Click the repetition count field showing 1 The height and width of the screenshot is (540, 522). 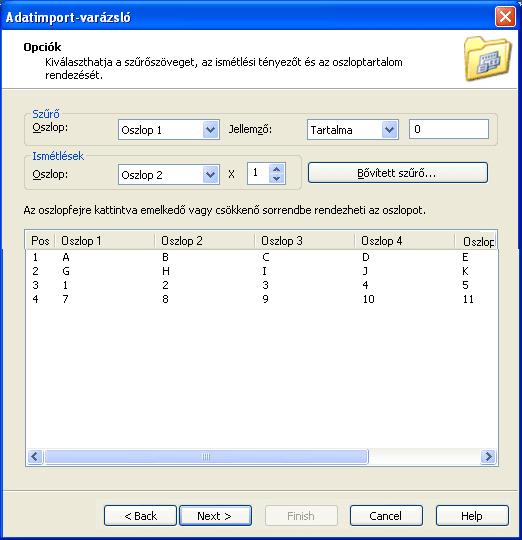click(259, 173)
